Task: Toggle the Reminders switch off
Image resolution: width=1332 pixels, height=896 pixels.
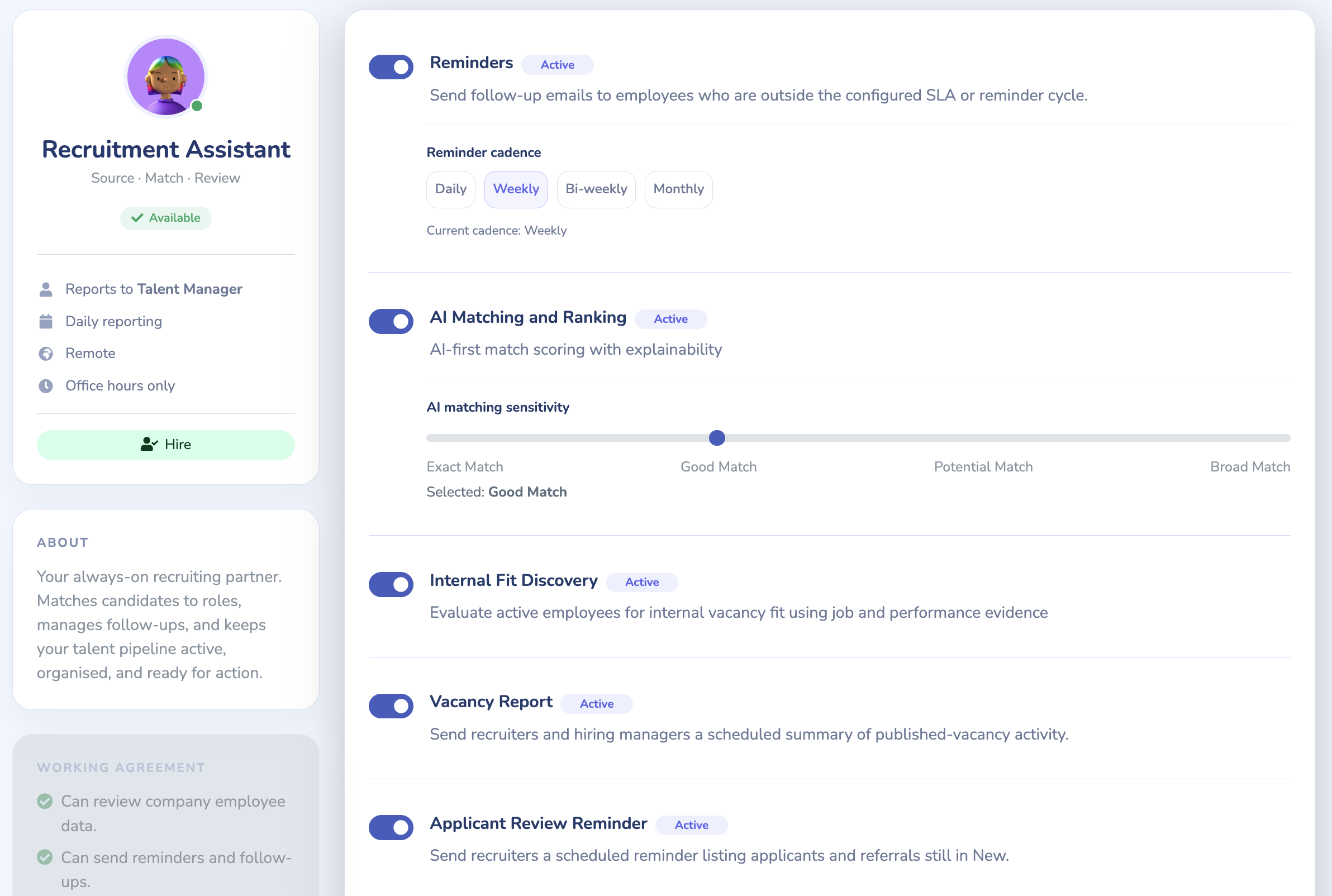Action: 391,67
